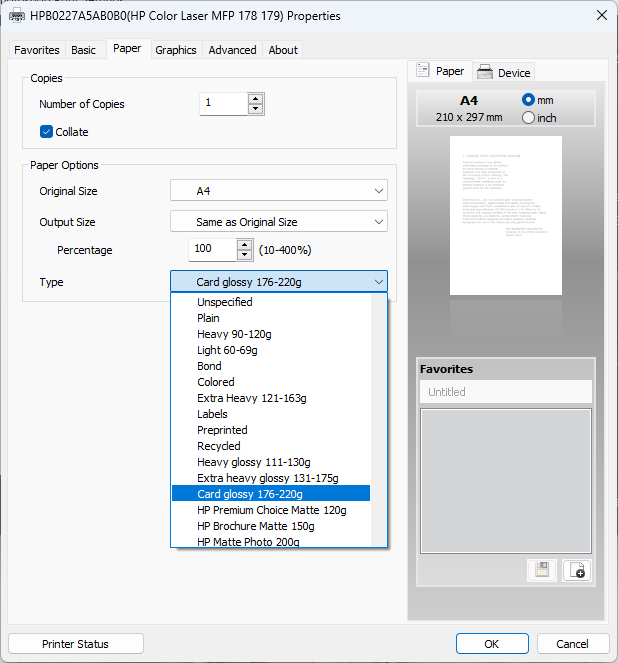
Task: Click the Untitled favorites name field
Action: coord(505,392)
